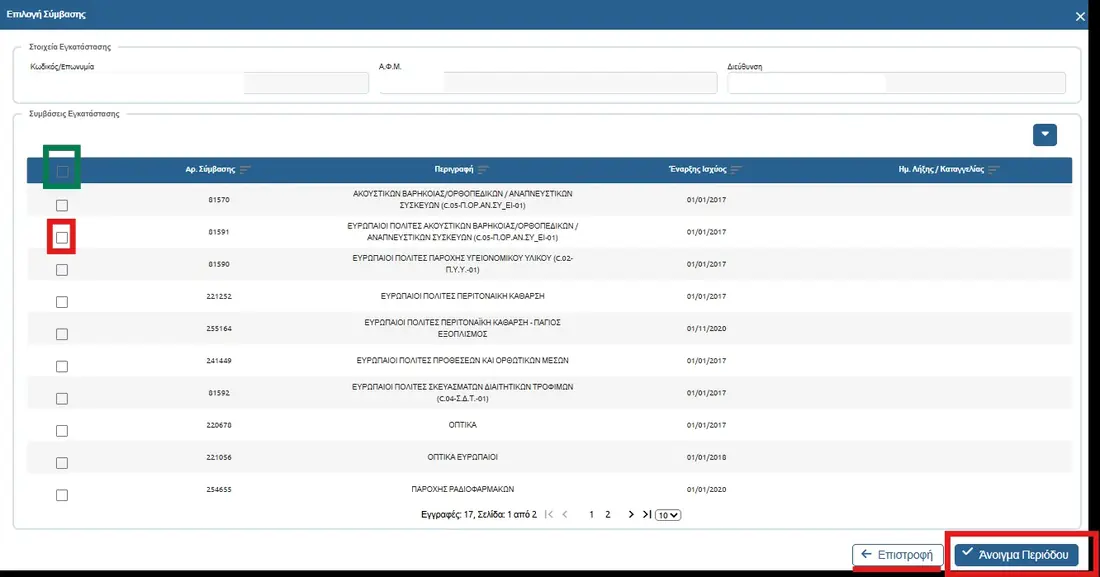Mark the checkbox for contract 255164
Viewport: 1100px width, 577px height.
[x=62, y=334]
